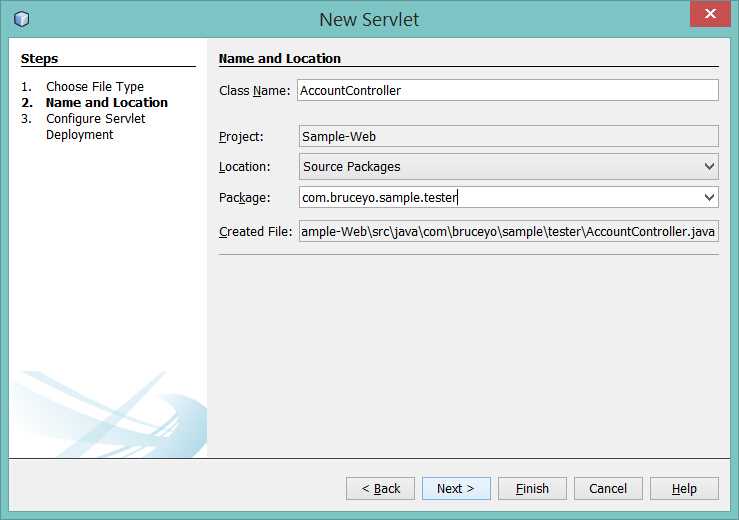The width and height of the screenshot is (739, 520).
Task: Click the Finish button
Action: tap(532, 488)
